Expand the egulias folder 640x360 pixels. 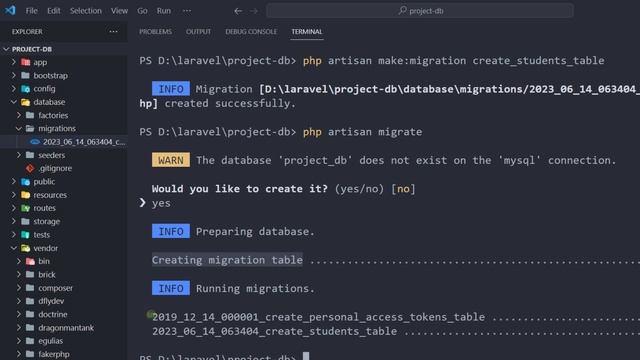[x=18, y=341]
